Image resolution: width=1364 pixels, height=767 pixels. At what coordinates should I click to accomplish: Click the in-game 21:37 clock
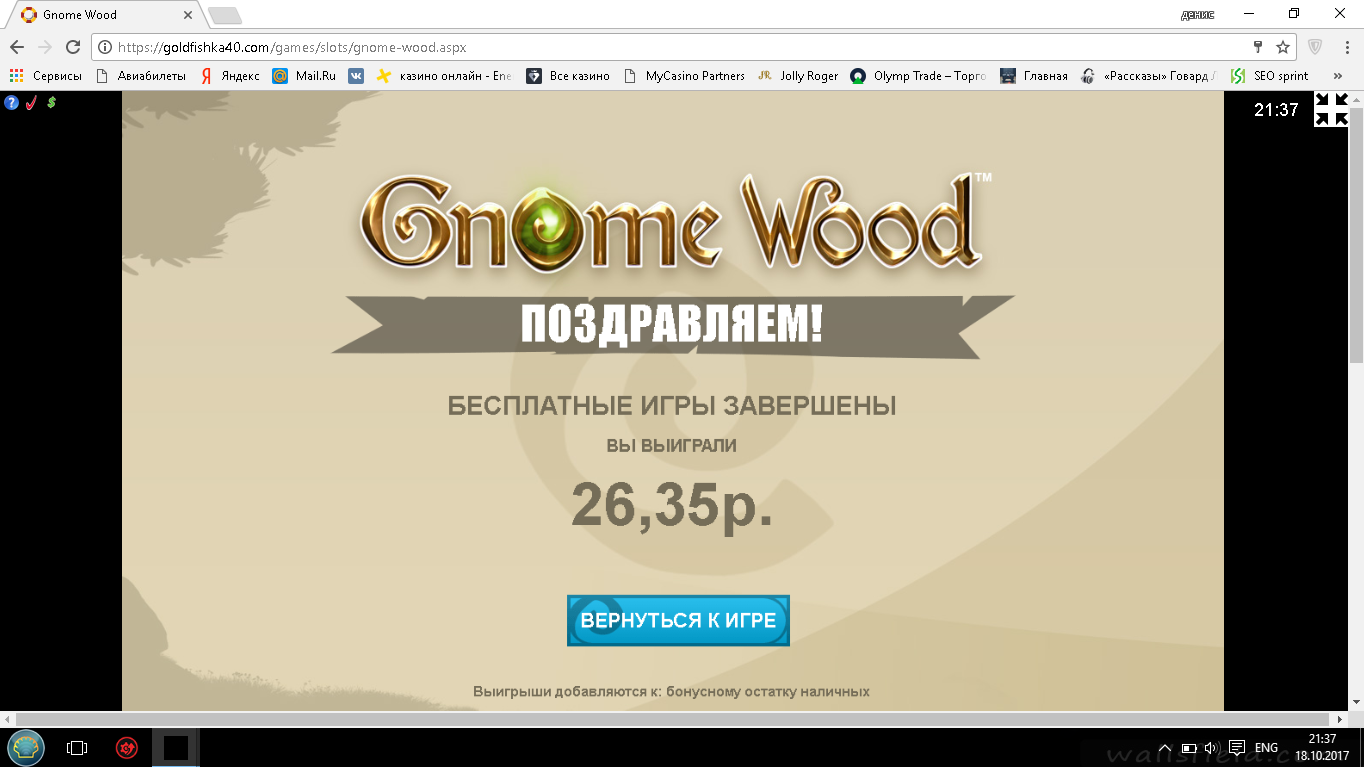1276,110
